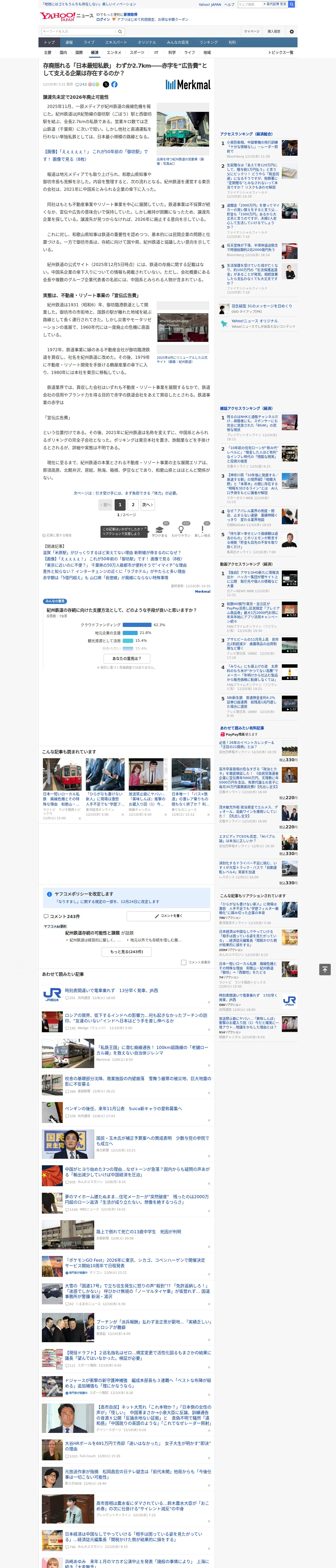Close the reaction tooltip popup
This screenshot has height=1568, width=336.
146,528
